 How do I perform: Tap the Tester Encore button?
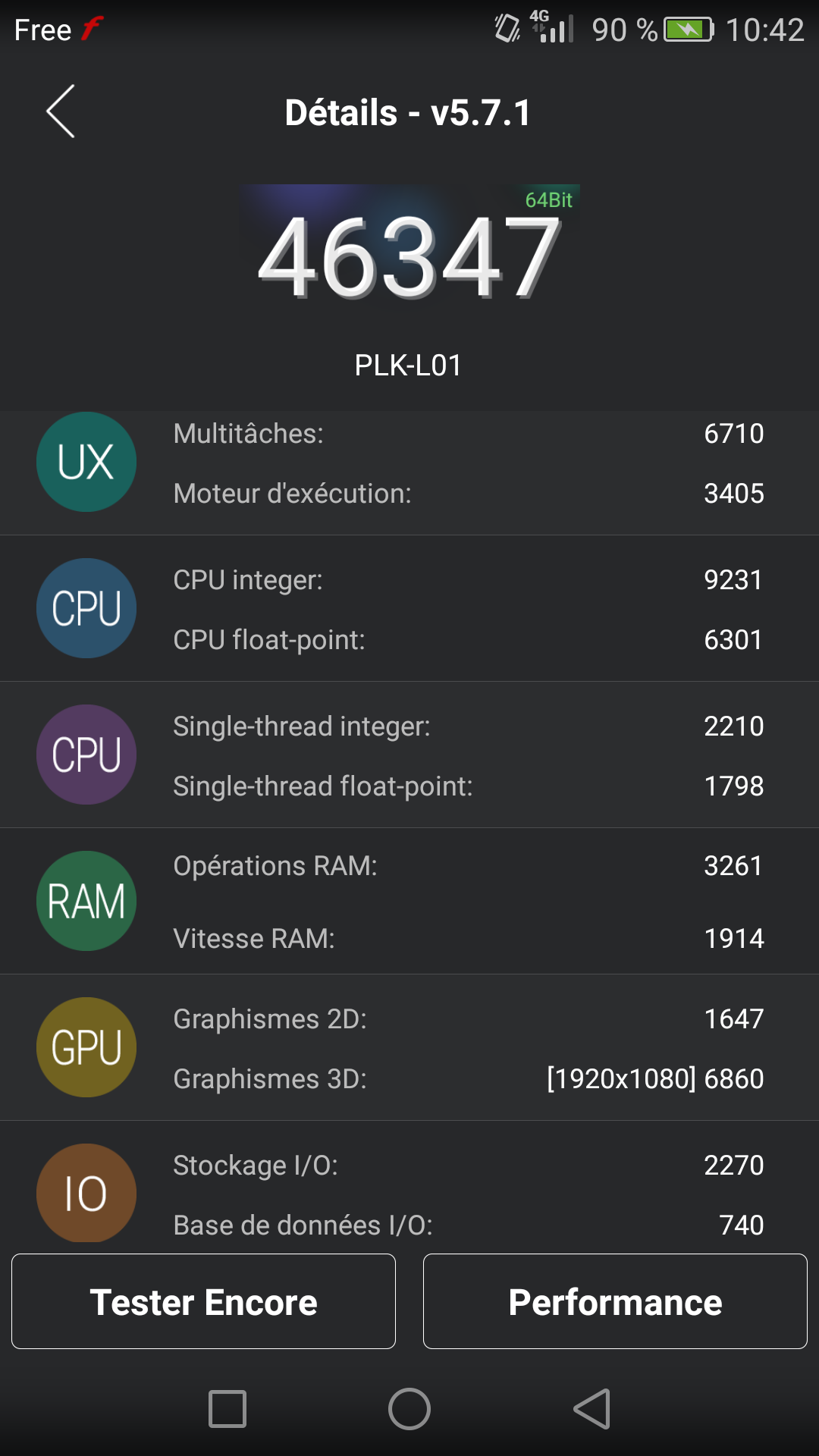(203, 1301)
